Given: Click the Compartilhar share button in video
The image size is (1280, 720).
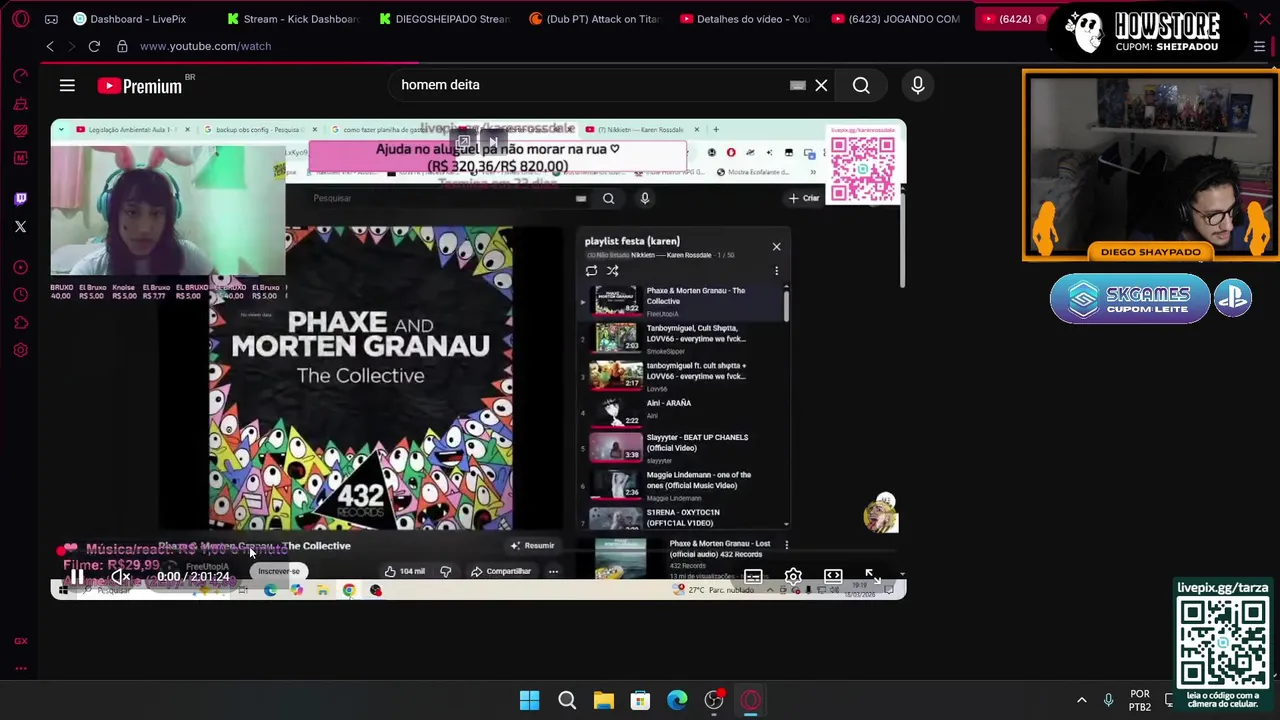Looking at the screenshot, I should [x=501, y=571].
